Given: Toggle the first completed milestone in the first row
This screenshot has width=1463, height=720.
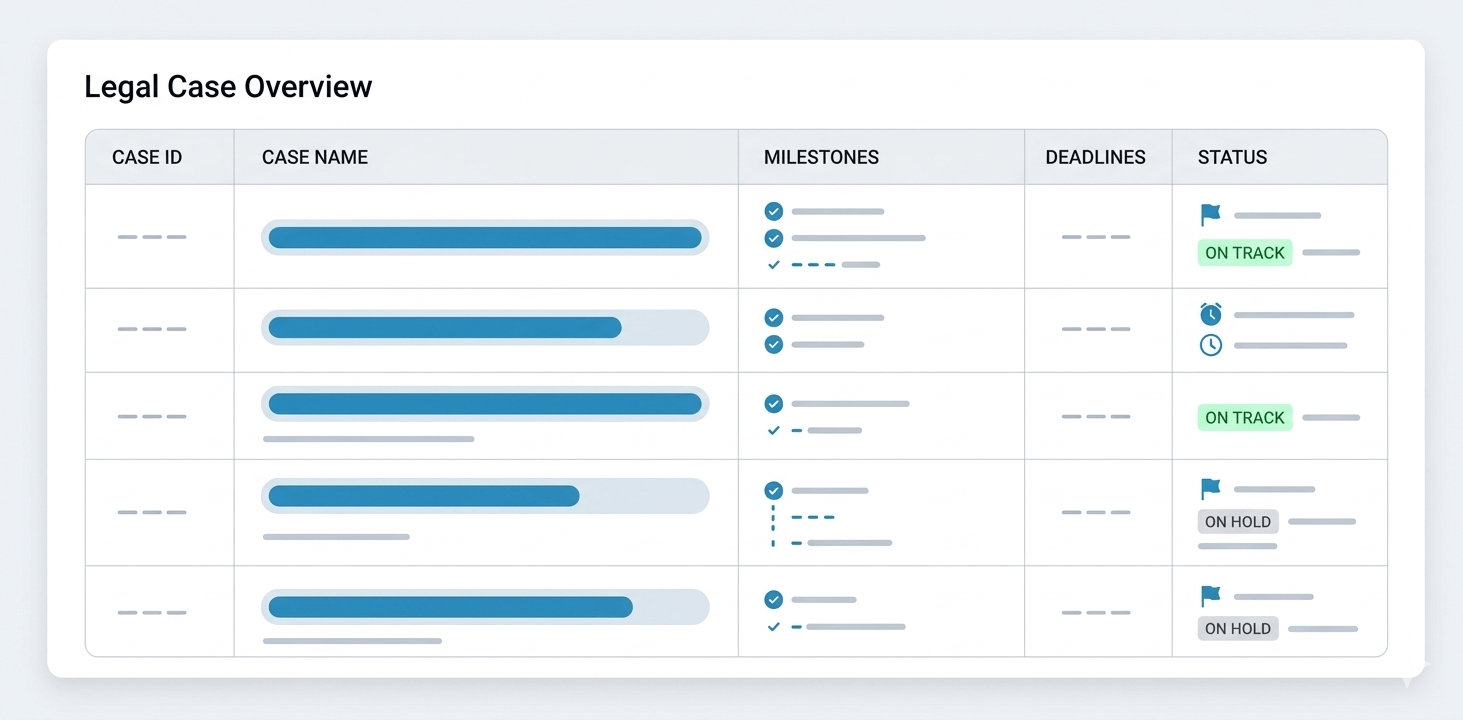Looking at the screenshot, I should pyautogui.click(x=773, y=211).
